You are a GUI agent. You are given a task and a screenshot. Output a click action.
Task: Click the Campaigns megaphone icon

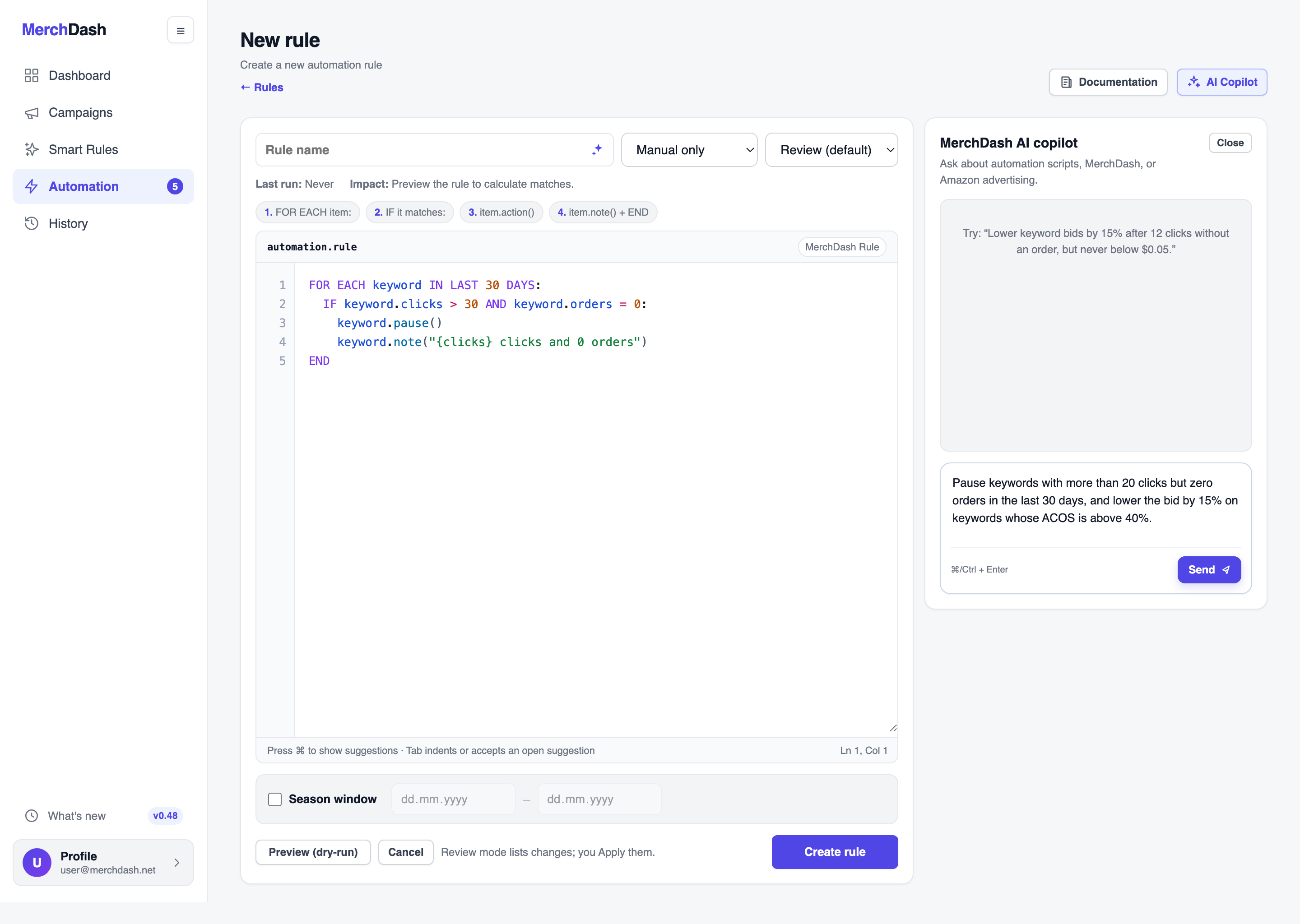[x=31, y=113]
